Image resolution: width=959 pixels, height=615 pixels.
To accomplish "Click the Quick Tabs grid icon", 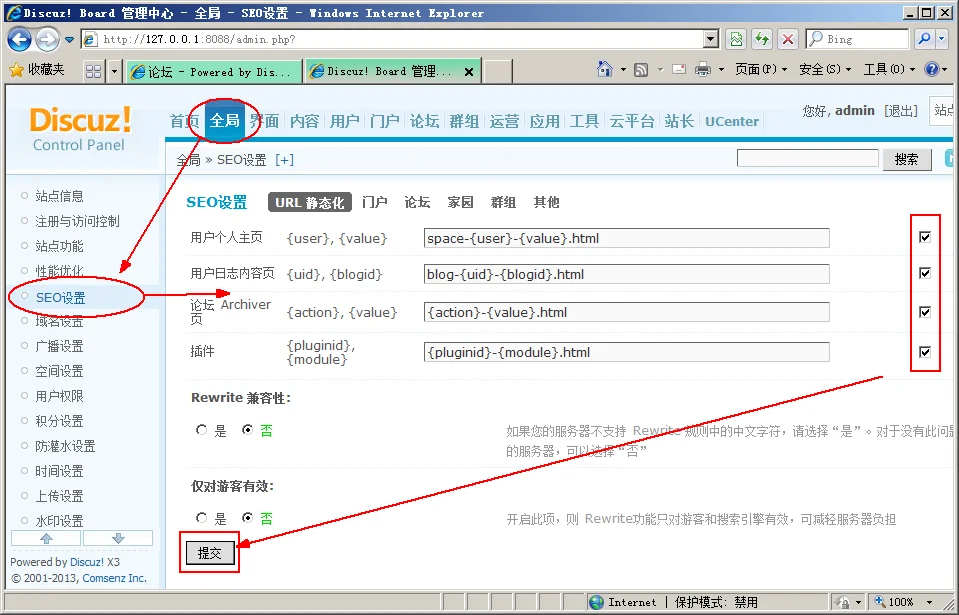I will coord(94,72).
